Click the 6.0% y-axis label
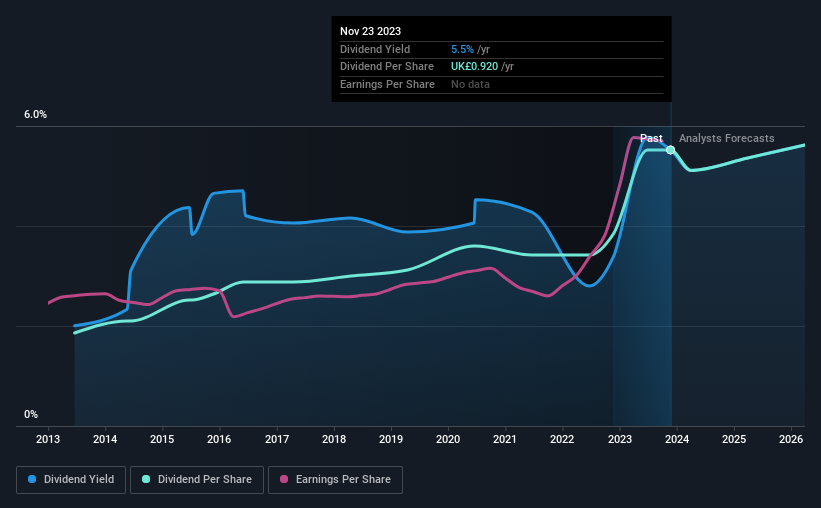 [x=36, y=115]
